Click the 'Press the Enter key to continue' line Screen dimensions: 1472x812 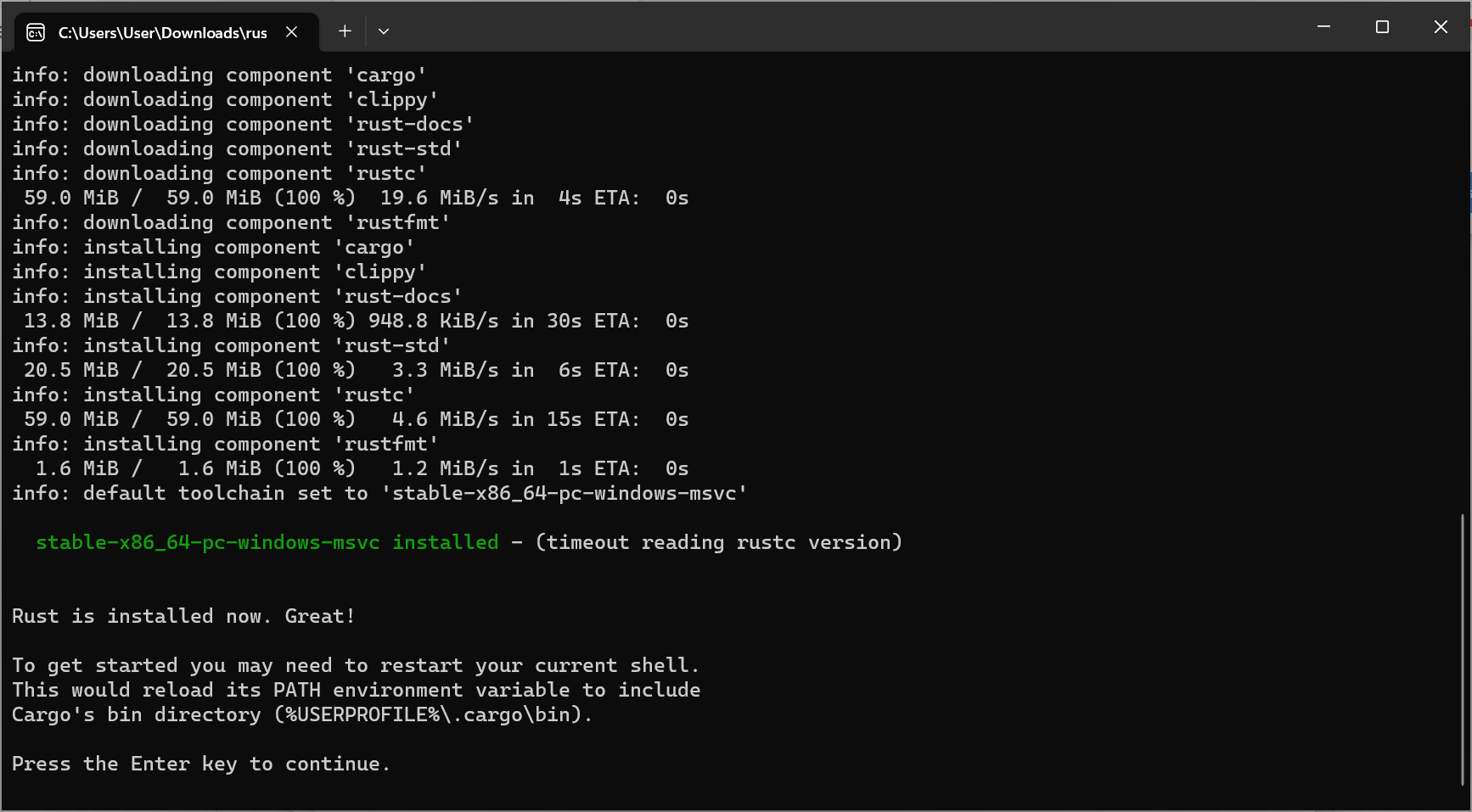click(x=200, y=764)
